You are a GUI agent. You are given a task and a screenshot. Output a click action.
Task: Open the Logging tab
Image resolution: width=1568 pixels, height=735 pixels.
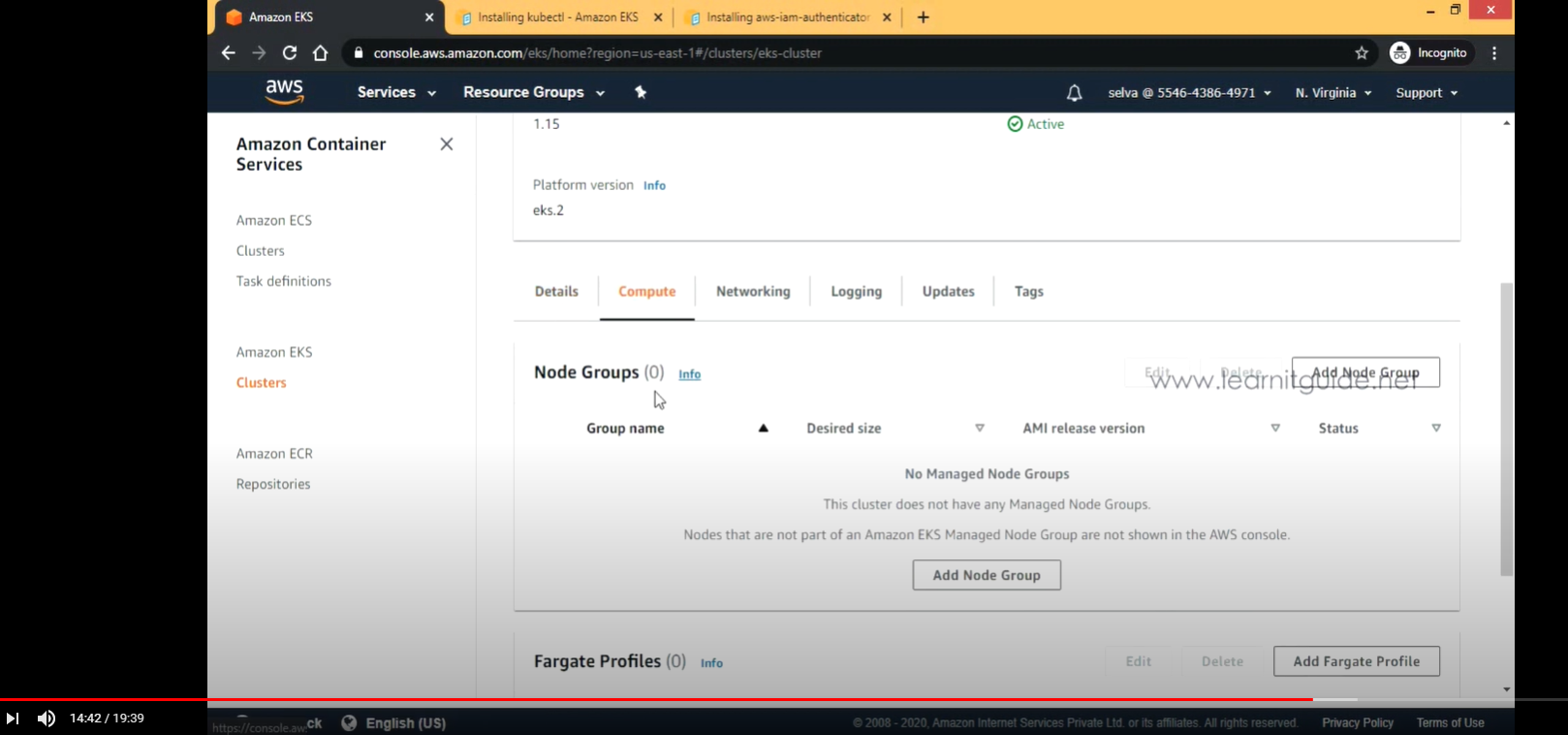pos(857,292)
